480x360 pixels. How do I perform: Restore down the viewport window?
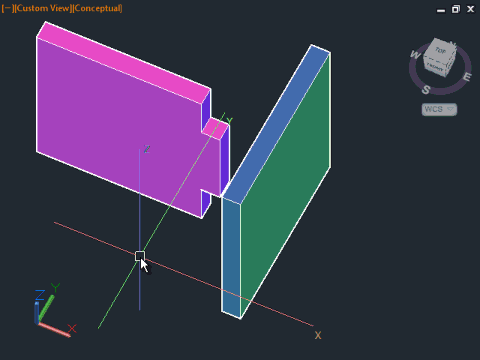coord(456,9)
